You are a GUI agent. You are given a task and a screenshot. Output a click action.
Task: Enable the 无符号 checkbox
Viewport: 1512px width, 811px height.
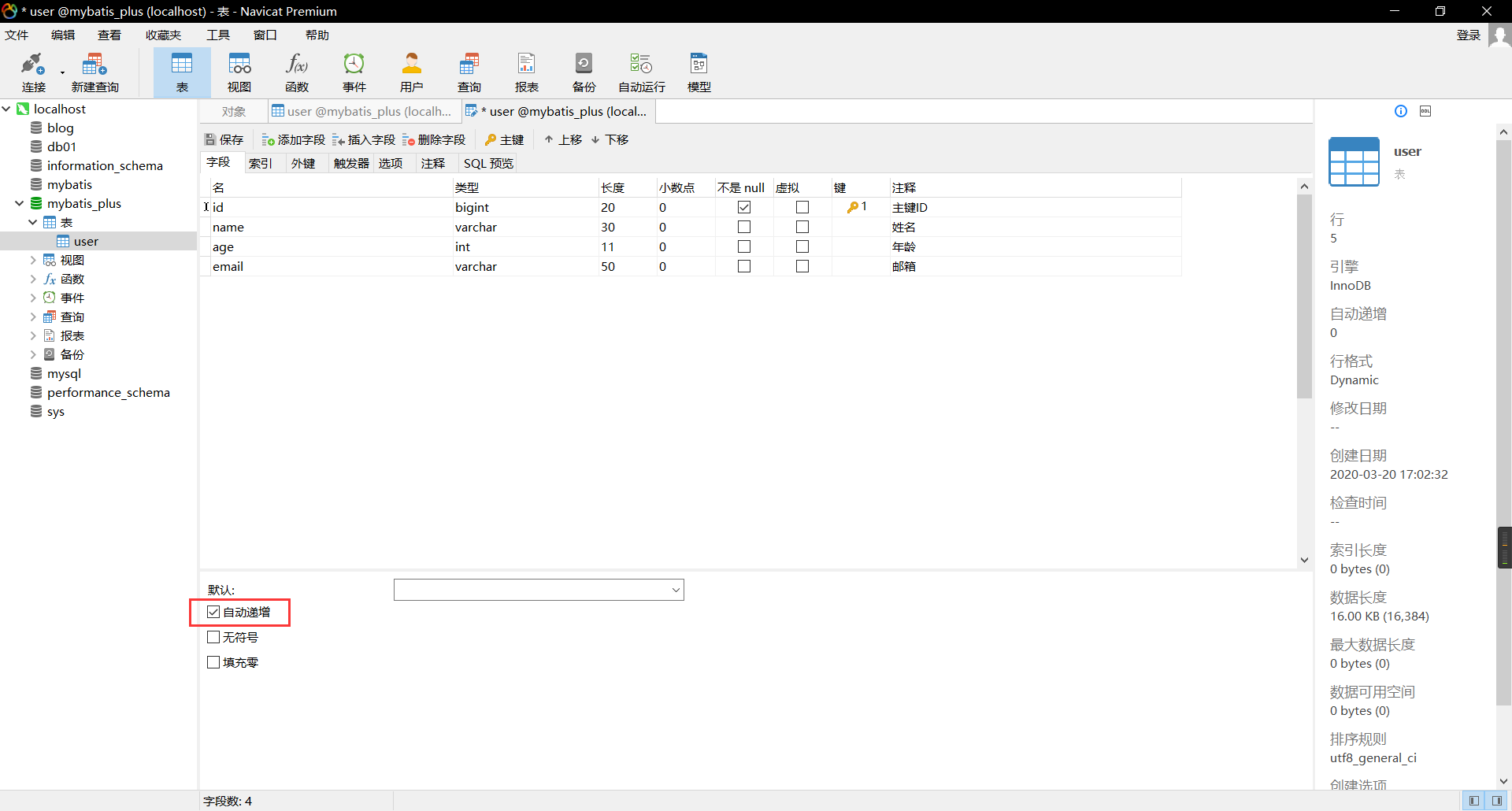point(213,637)
